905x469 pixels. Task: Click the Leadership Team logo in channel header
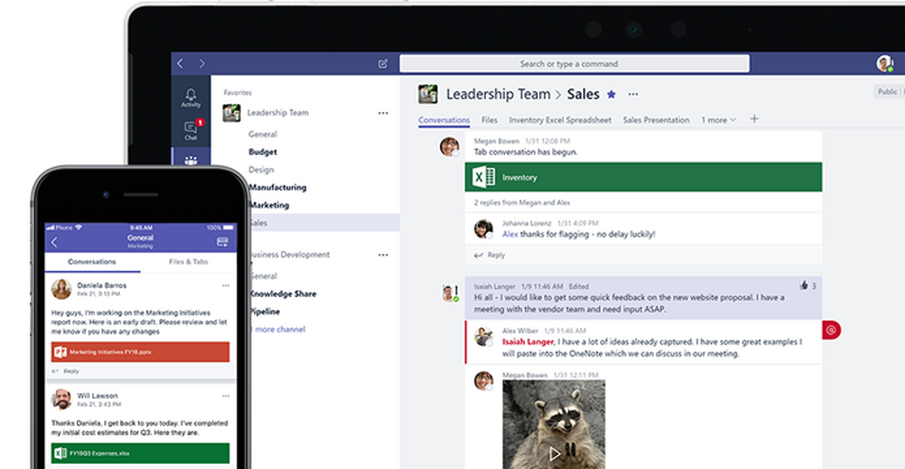point(428,94)
